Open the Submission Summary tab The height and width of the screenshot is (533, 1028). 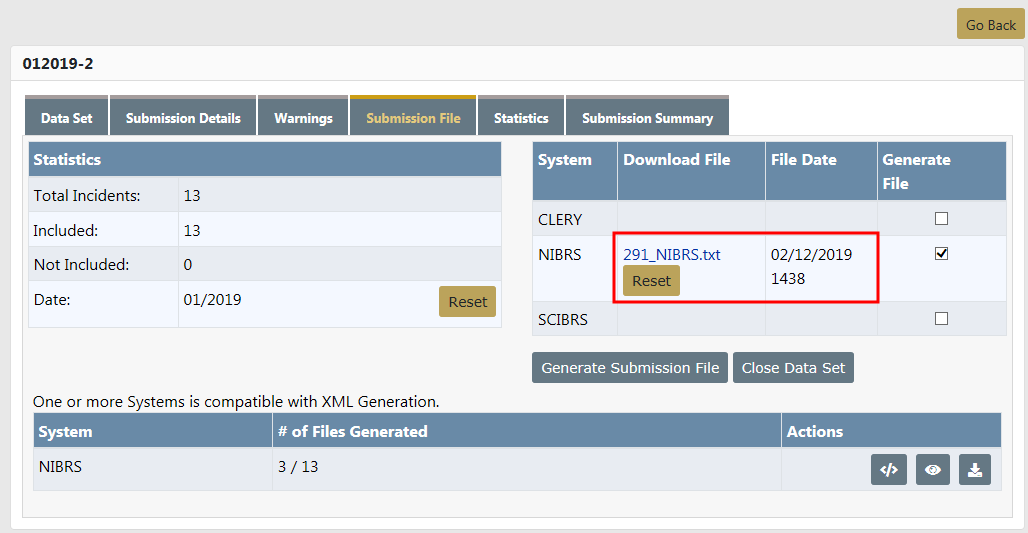coord(647,118)
